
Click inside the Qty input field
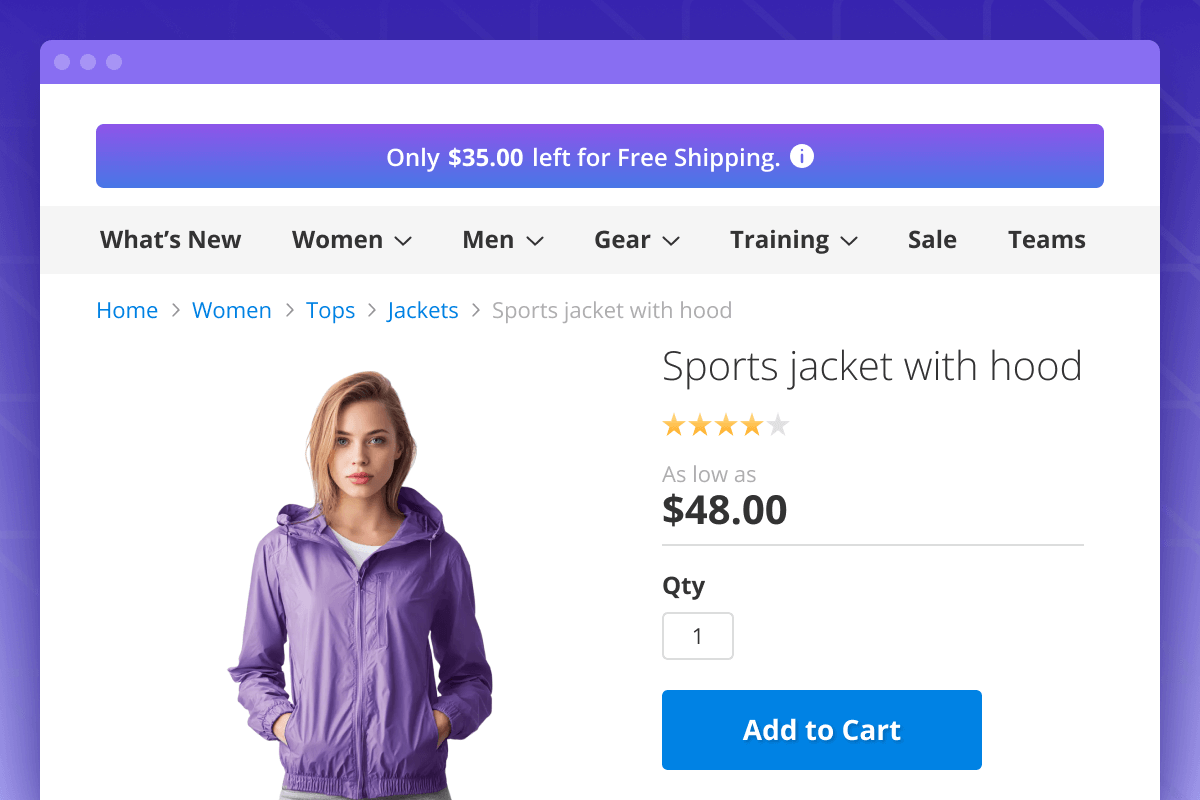click(x=697, y=636)
